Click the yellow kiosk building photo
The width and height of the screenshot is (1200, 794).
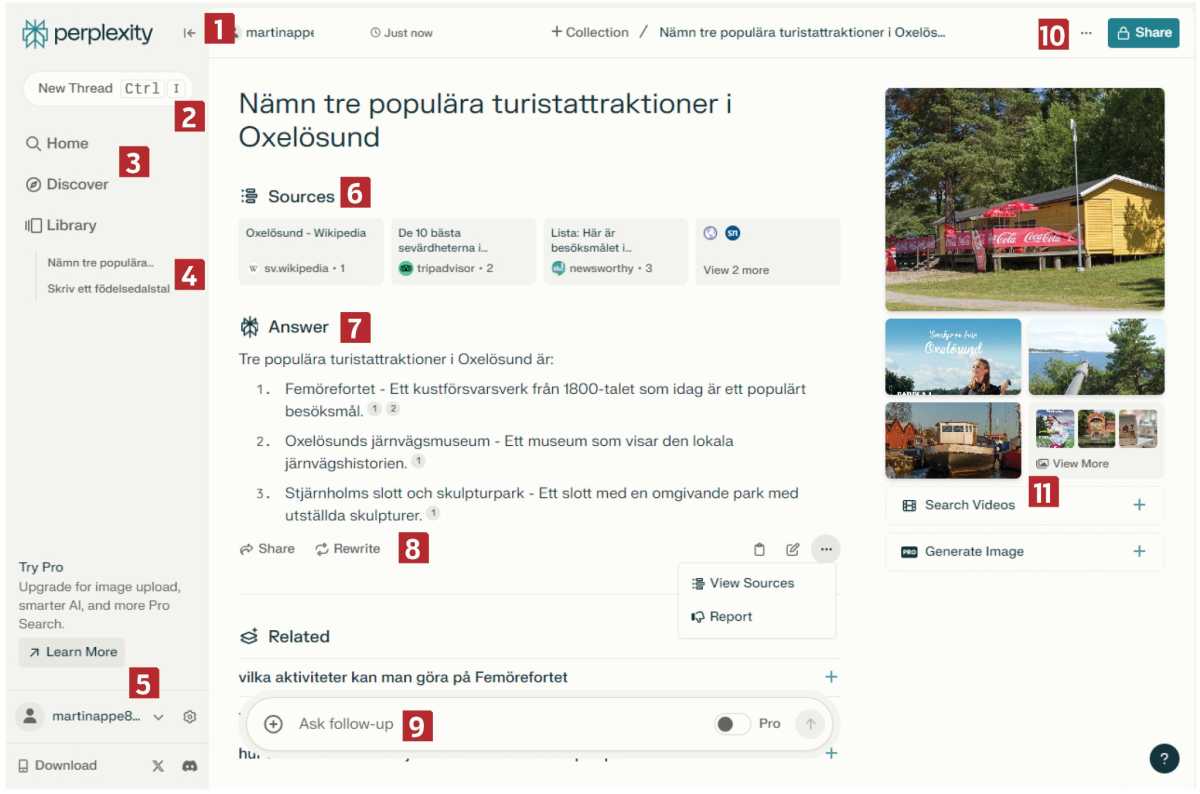click(x=1024, y=199)
